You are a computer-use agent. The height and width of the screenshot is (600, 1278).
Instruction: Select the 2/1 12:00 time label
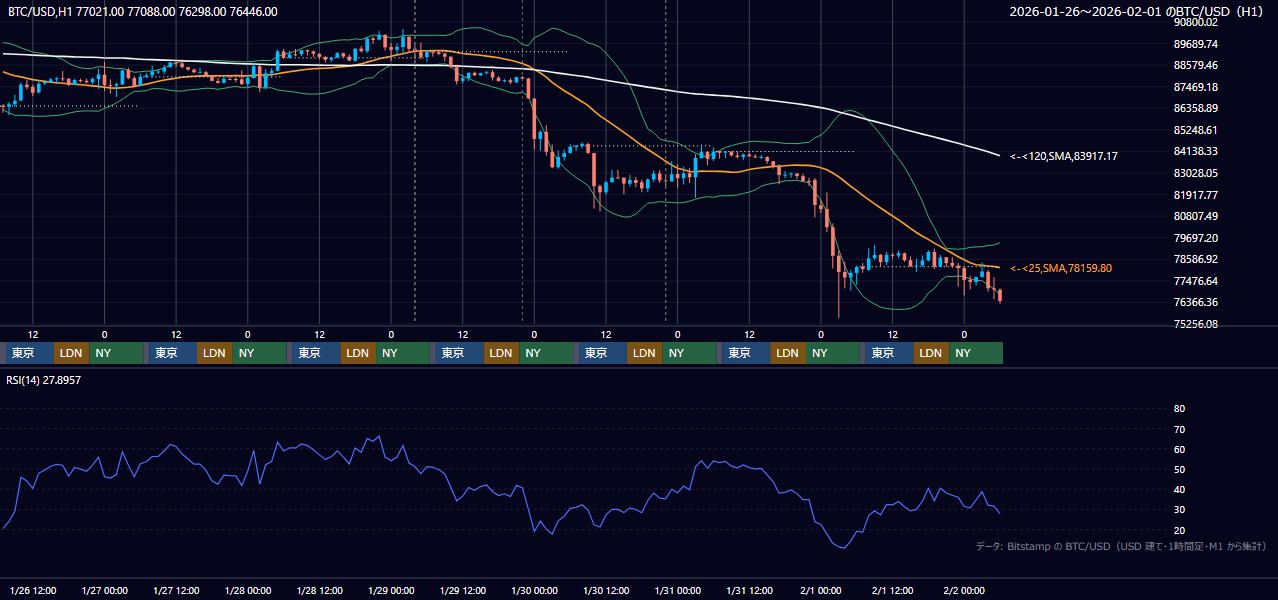892,590
